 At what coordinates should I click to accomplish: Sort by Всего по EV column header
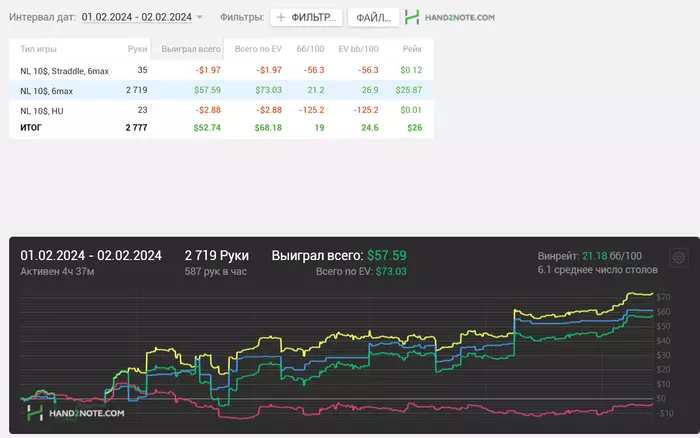pyautogui.click(x=258, y=49)
